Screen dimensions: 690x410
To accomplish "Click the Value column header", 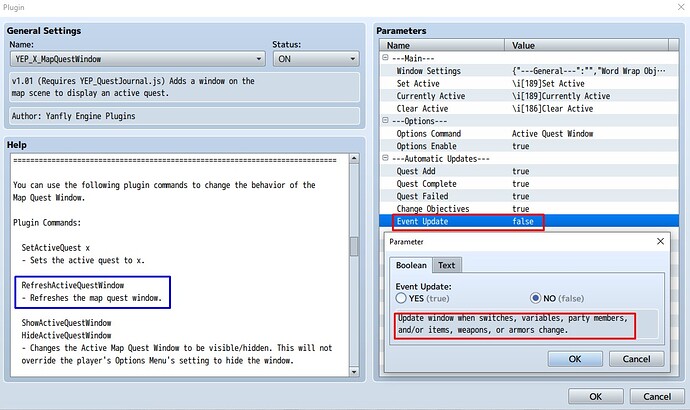I will pos(590,46).
